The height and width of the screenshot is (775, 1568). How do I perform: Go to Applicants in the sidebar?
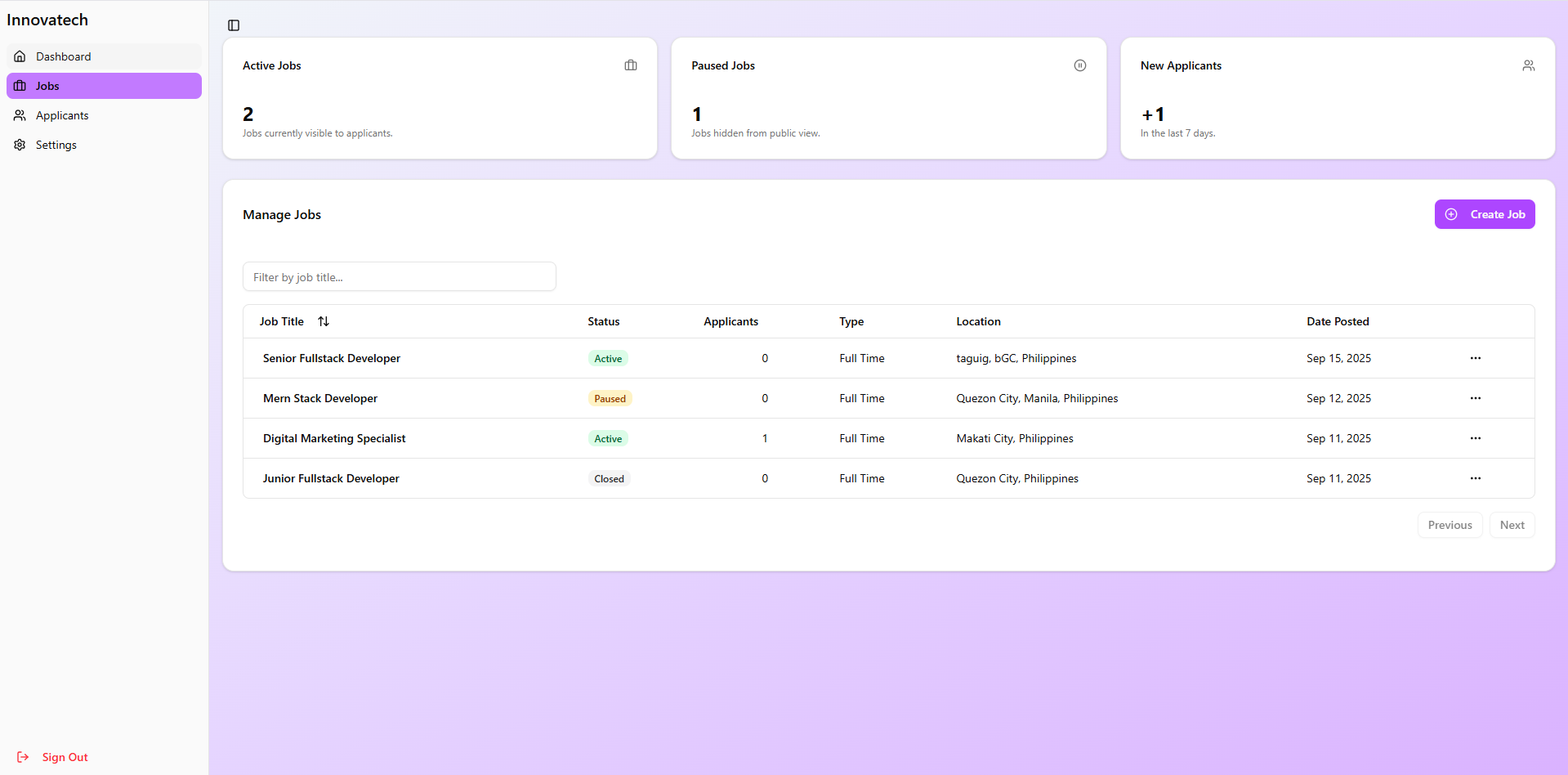point(104,115)
